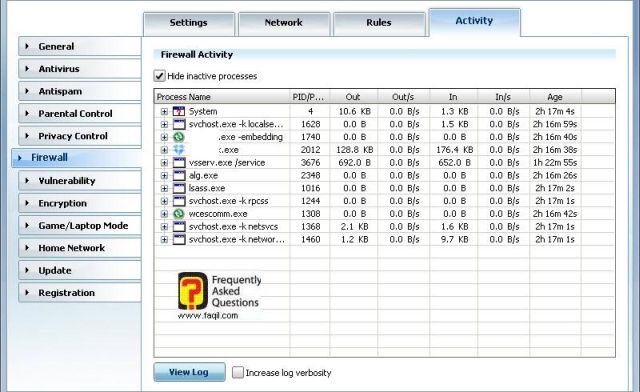Open Parental Control section
640x392 pixels.
(x=80, y=114)
